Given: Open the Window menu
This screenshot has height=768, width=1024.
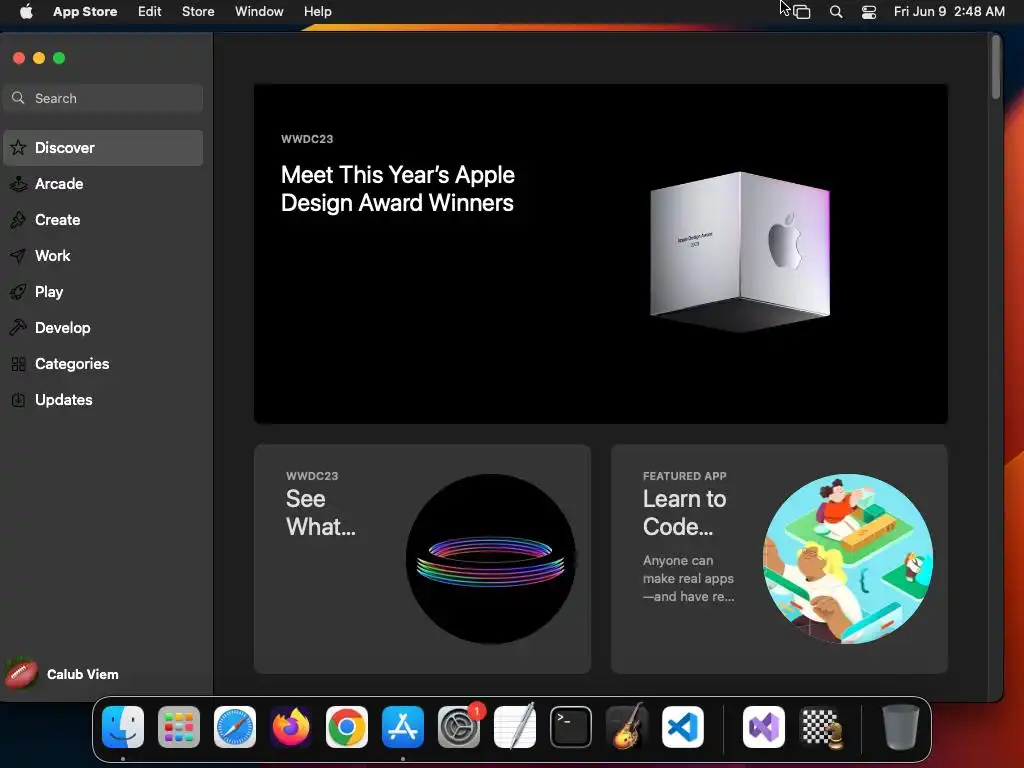Looking at the screenshot, I should (259, 11).
